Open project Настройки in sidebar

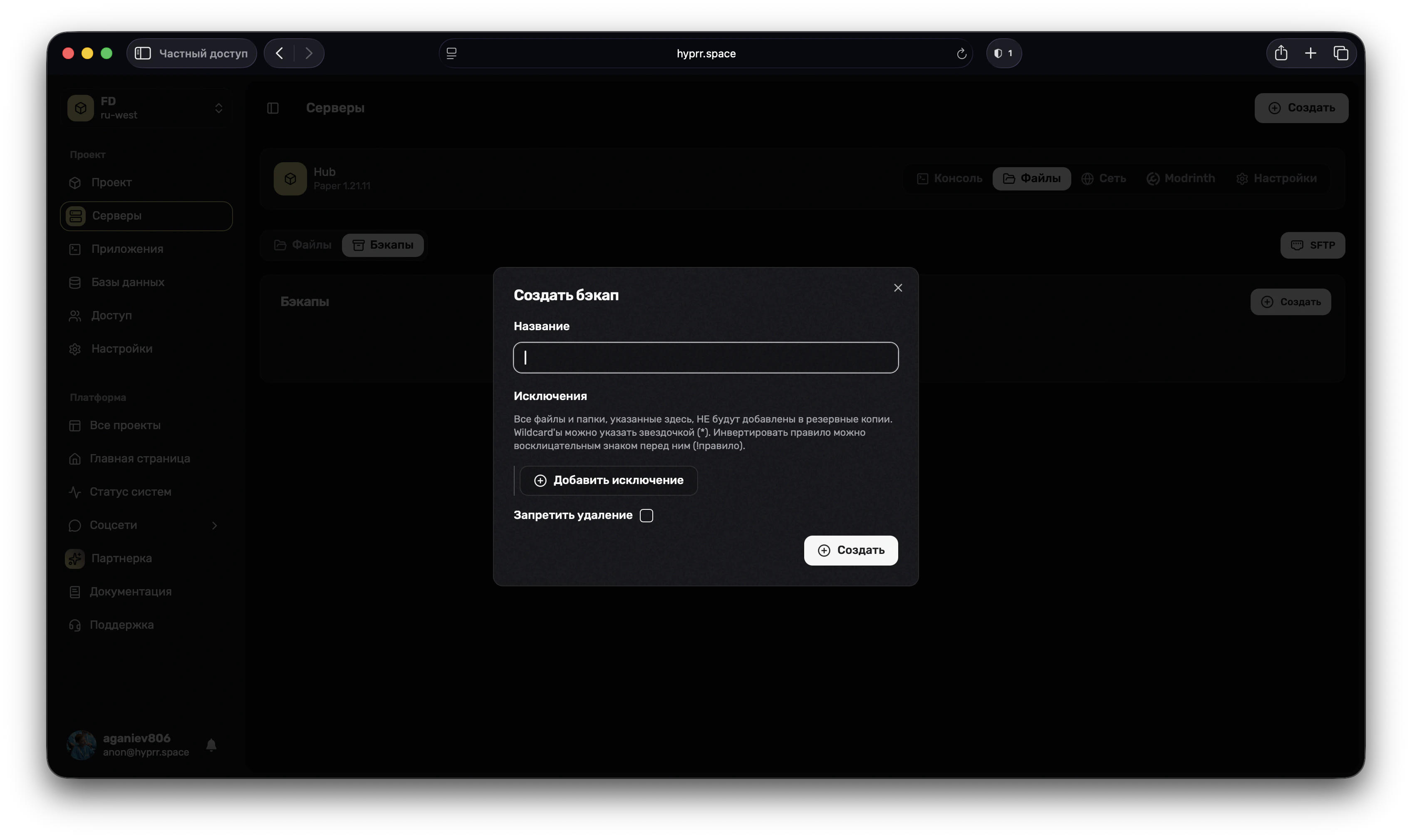(146, 348)
